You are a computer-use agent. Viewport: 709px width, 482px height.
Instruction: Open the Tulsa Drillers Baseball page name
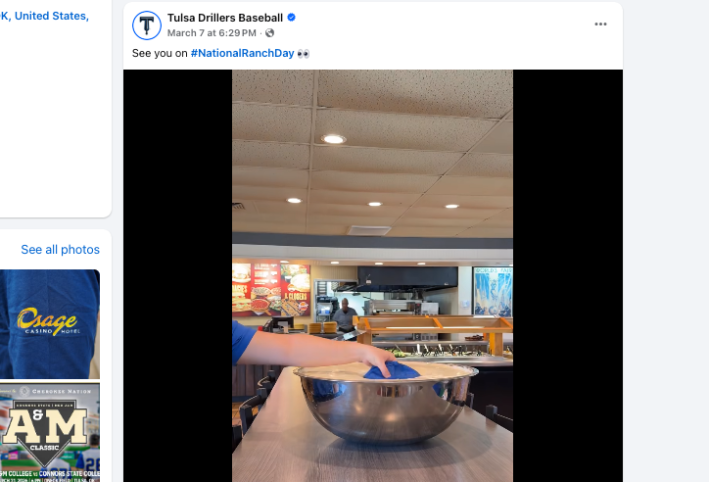point(225,18)
